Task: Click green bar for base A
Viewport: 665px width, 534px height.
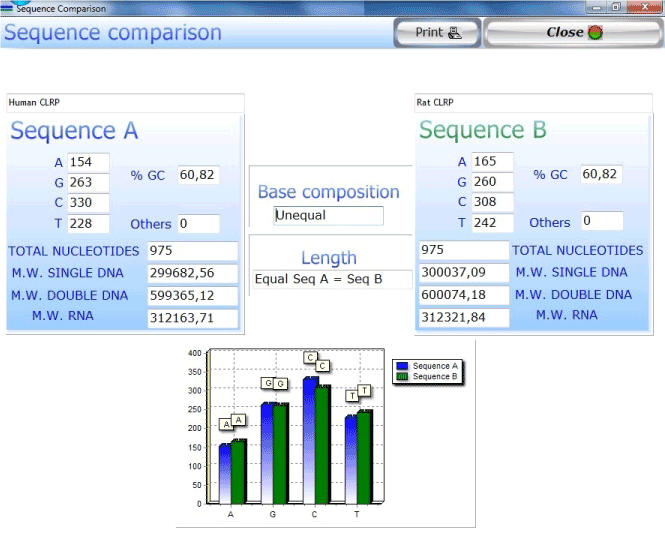Action: click(x=238, y=472)
